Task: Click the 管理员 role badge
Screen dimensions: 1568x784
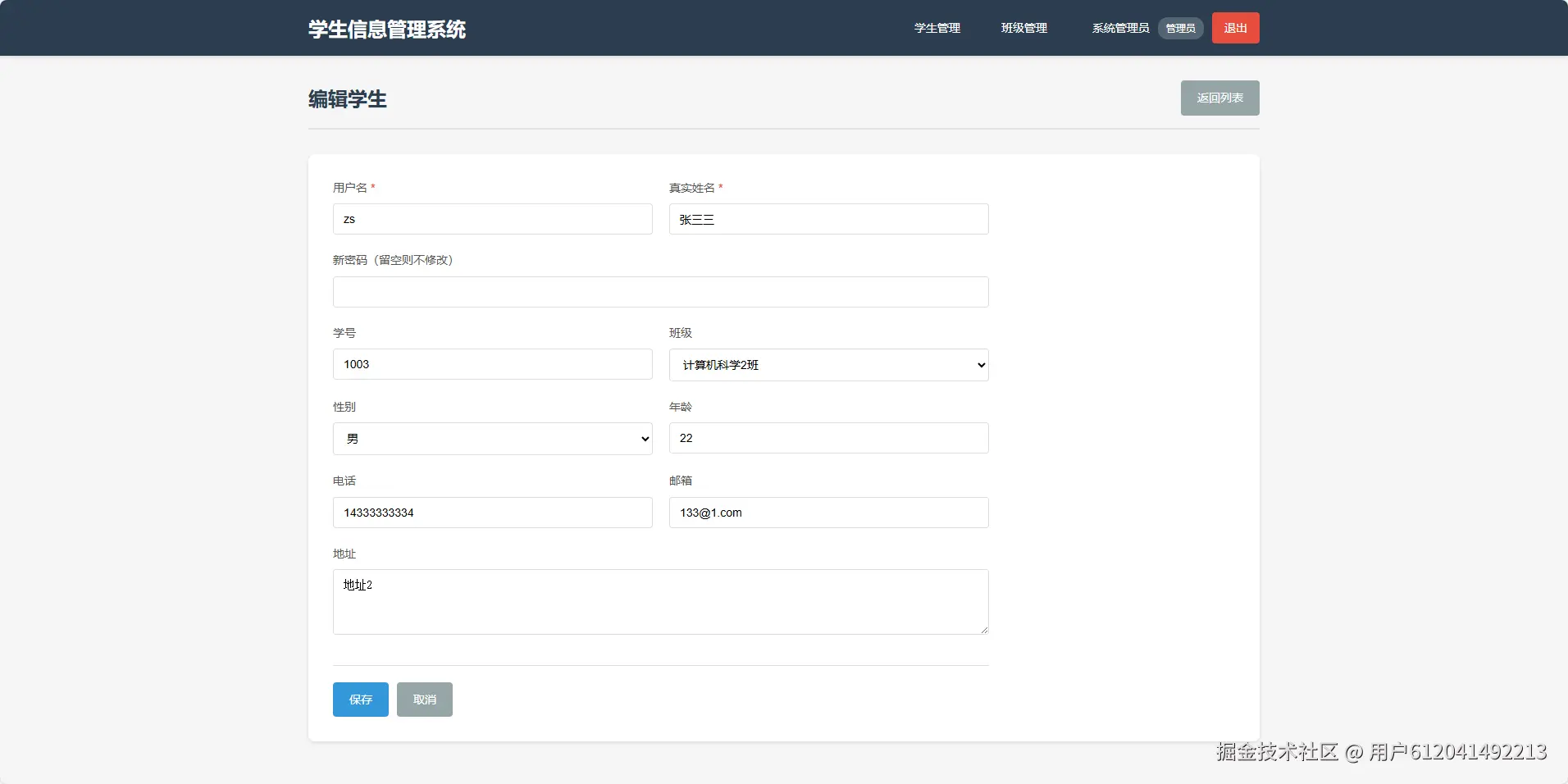Action: pyautogui.click(x=1180, y=28)
